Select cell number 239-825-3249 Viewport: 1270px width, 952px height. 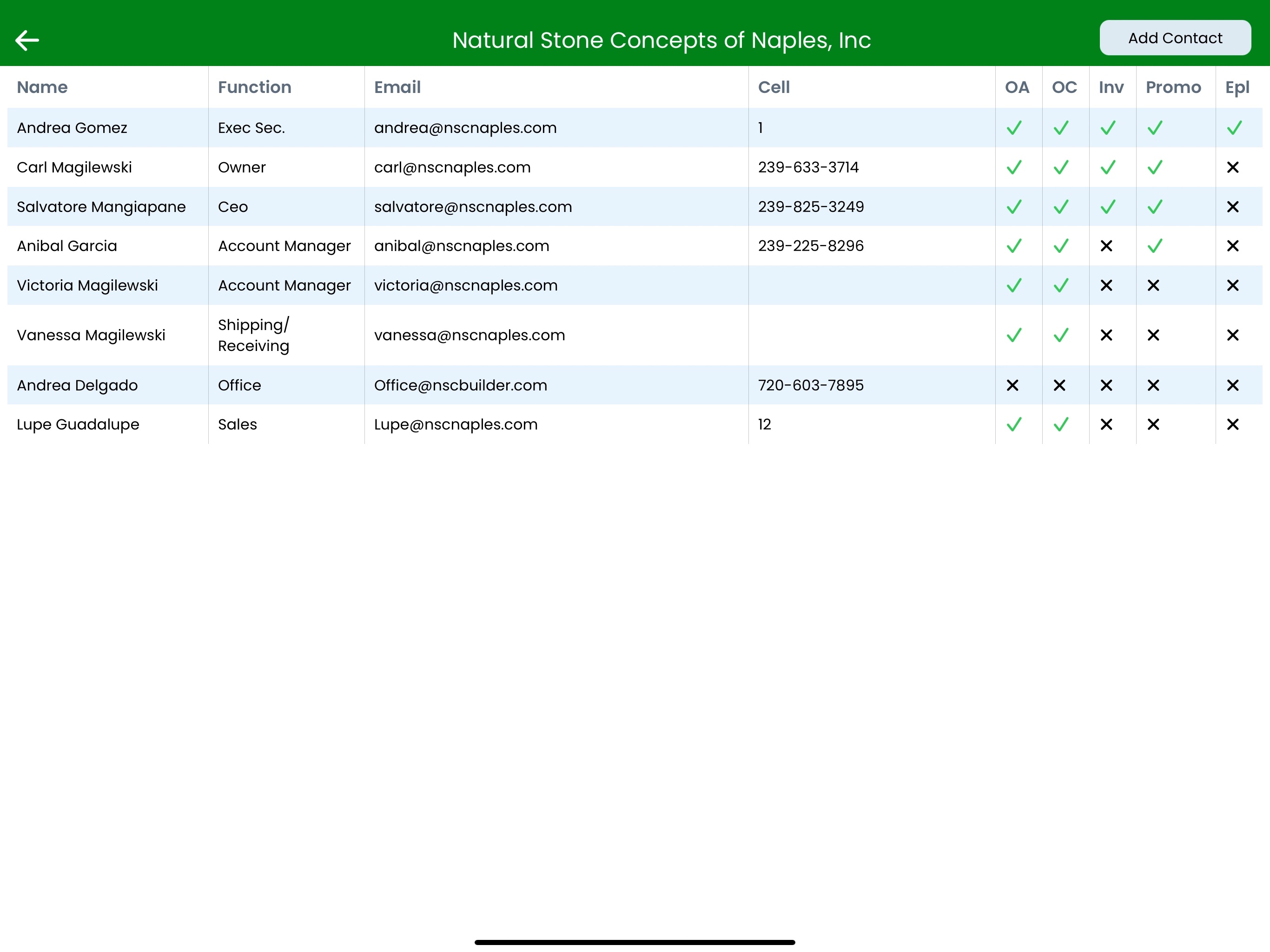(811, 207)
